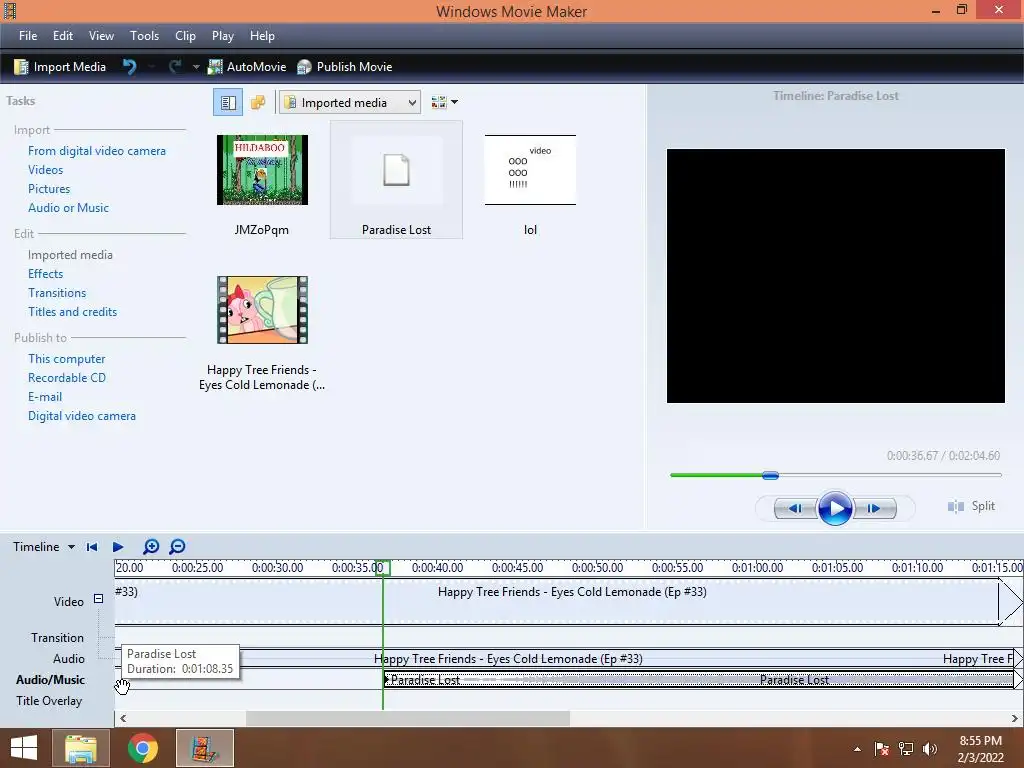
Task: Select the Paradise Lost Audio/Music clip
Action: pyautogui.click(x=699, y=680)
